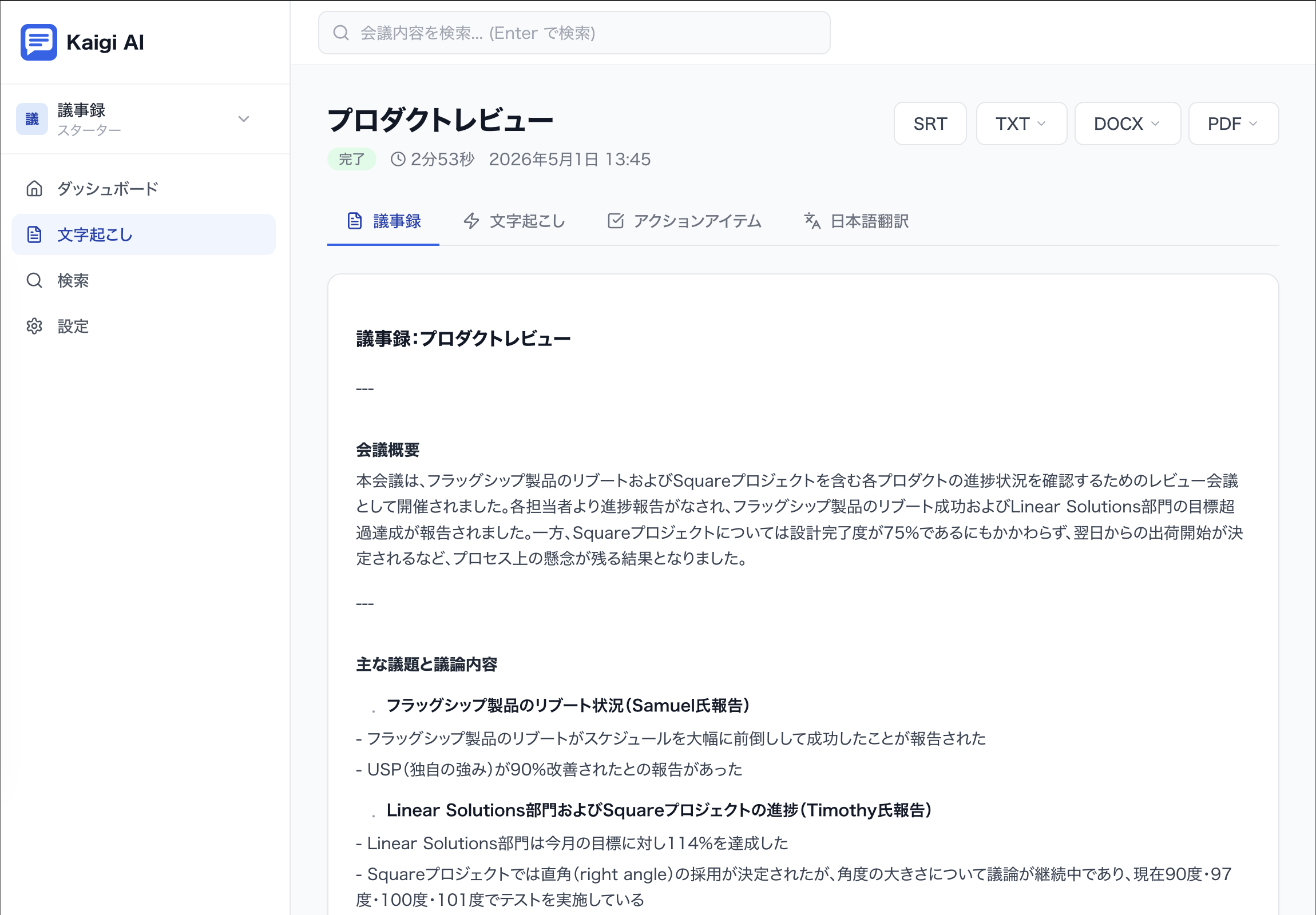Open the TXT export dropdown

coord(1021,123)
